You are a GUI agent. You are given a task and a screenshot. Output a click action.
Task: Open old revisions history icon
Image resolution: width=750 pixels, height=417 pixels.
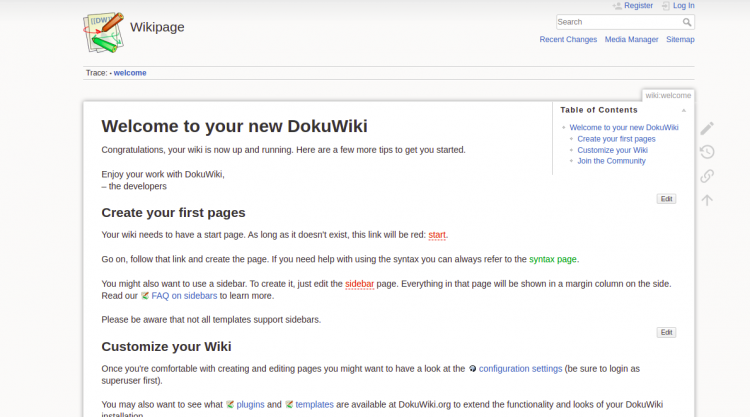pyautogui.click(x=707, y=152)
